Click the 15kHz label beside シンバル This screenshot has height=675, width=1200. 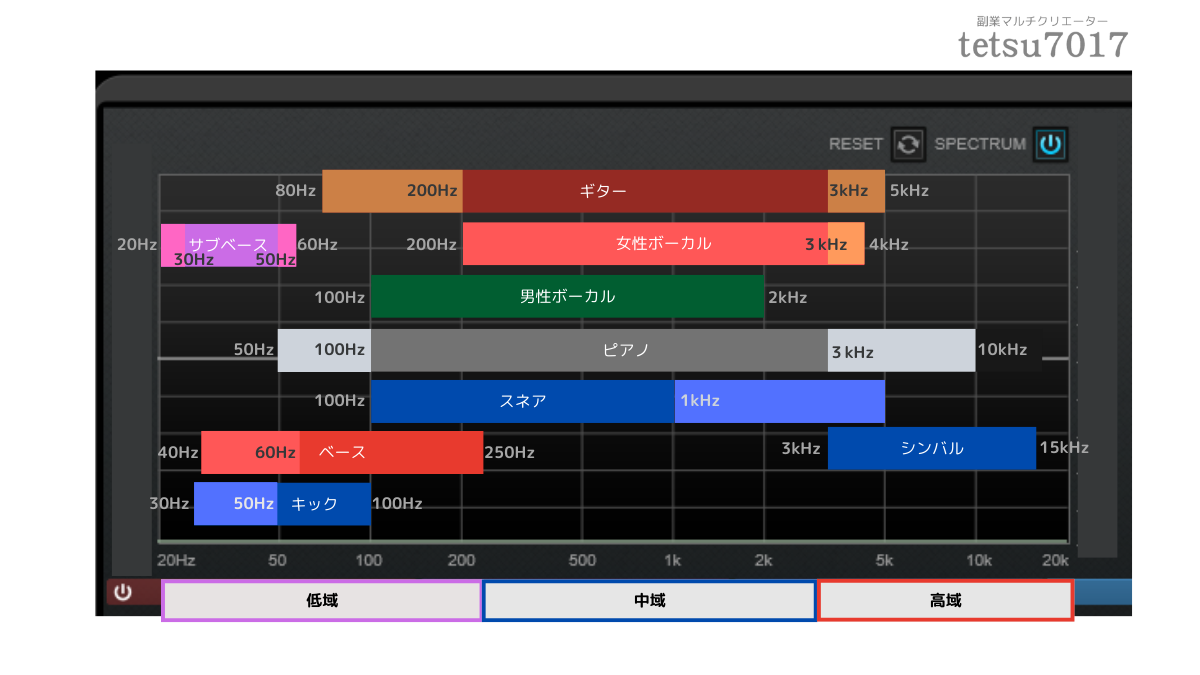[x=1064, y=448]
